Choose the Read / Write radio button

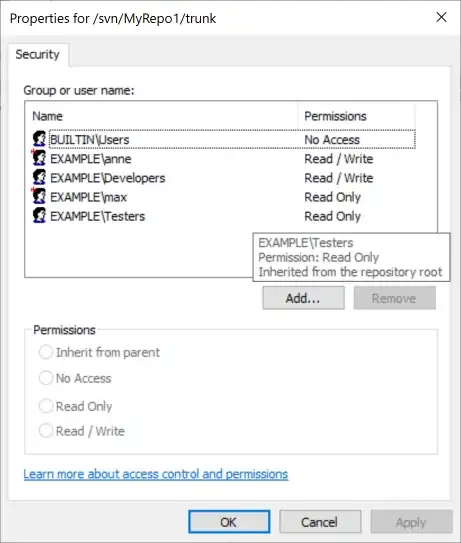coord(46,431)
